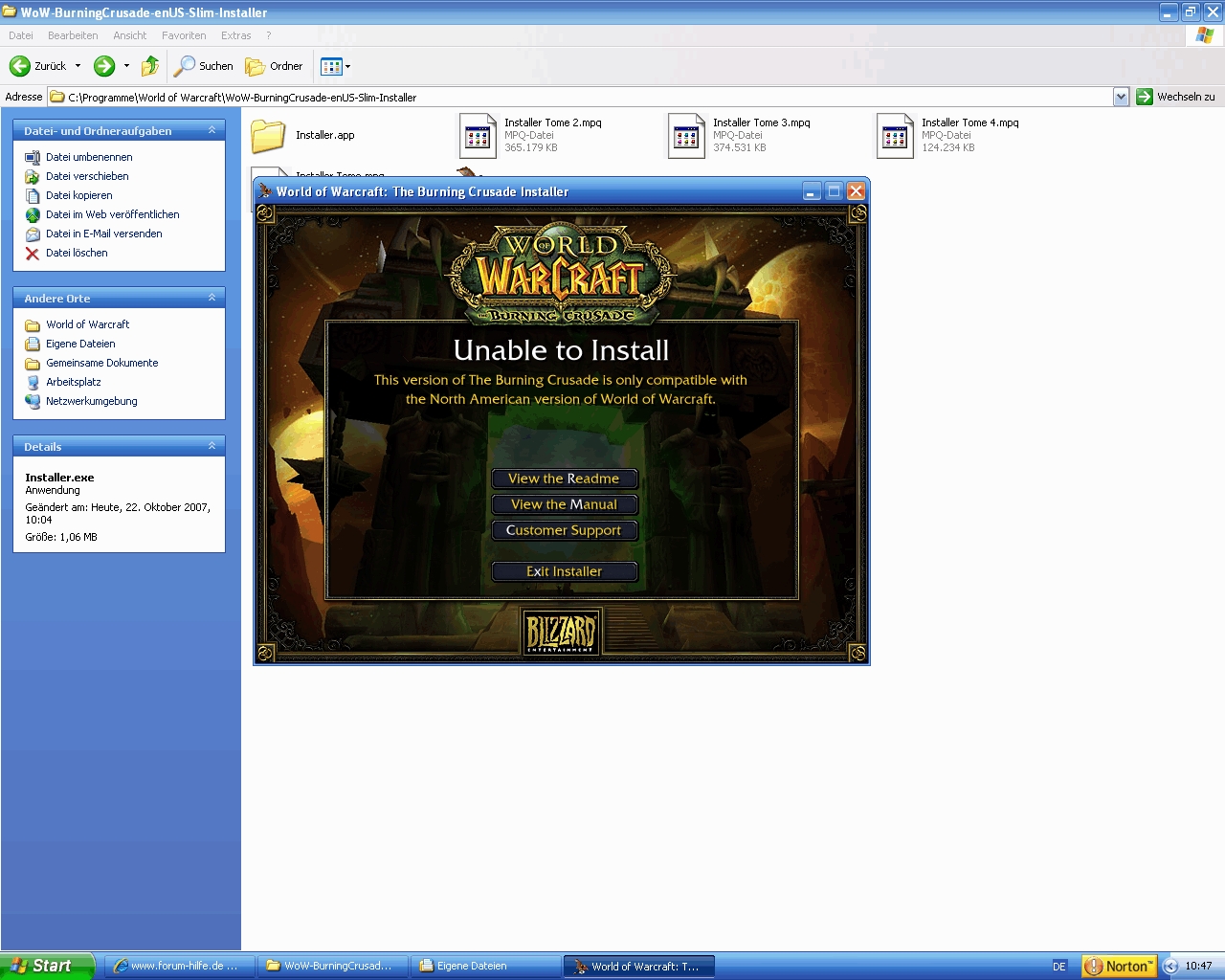This screenshot has width=1225, height=980.
Task: Click the address bar path field
Action: pos(574,97)
